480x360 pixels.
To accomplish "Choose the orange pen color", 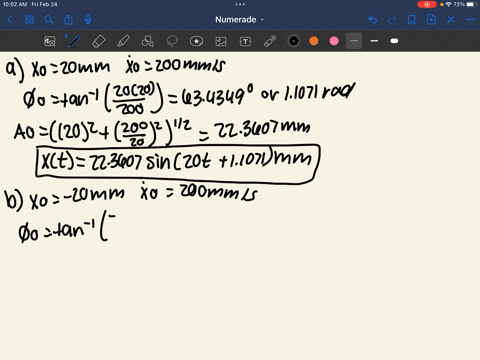I will coord(314,41).
